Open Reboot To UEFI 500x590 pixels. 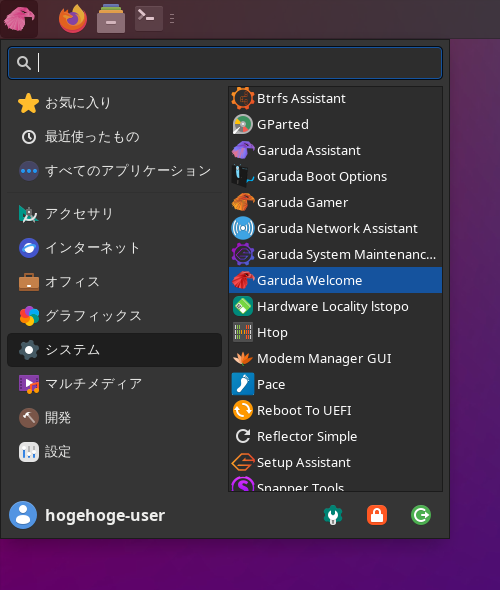pyautogui.click(x=335, y=410)
